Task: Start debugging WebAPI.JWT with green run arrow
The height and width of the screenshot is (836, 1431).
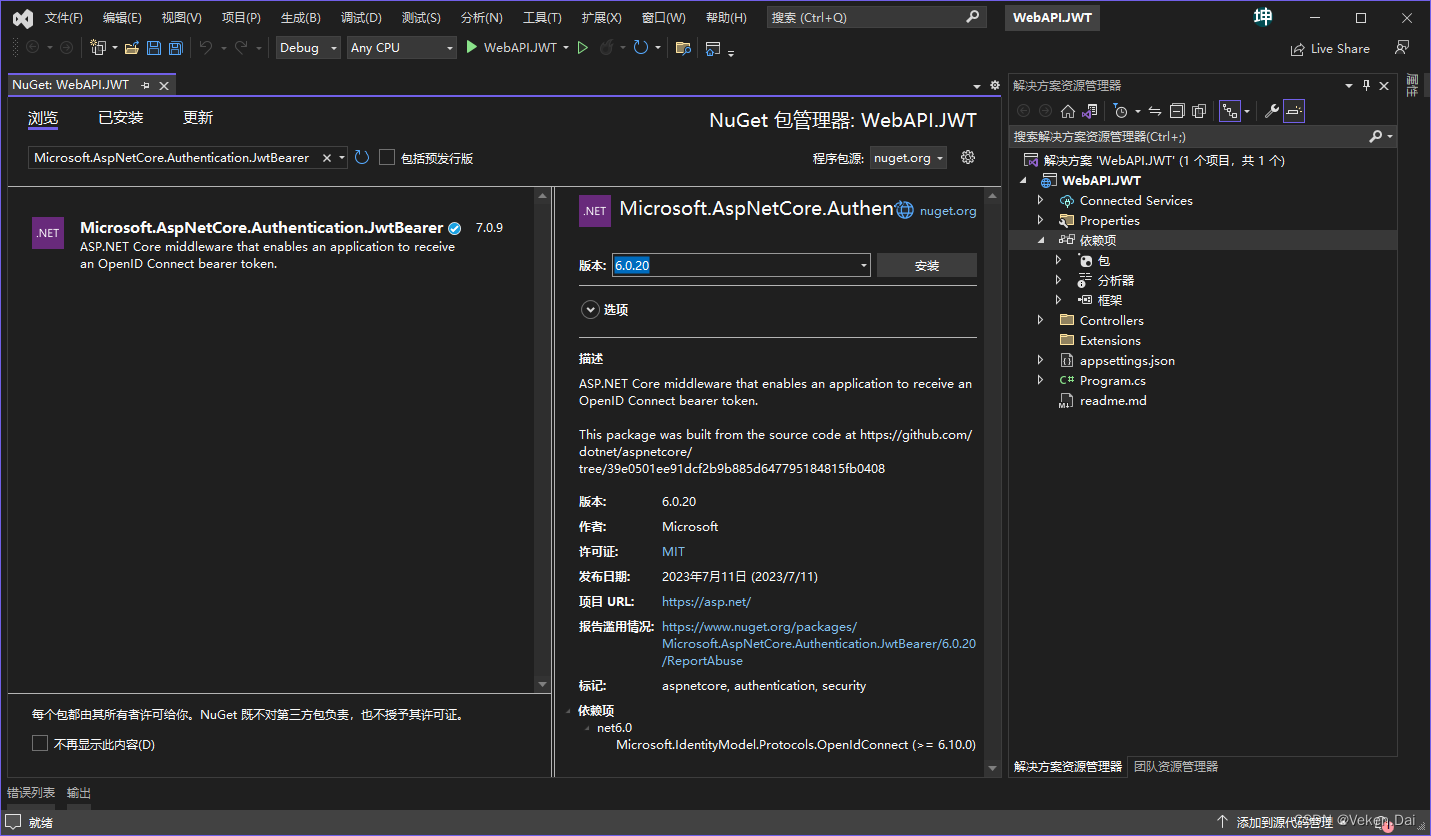Action: 473,47
